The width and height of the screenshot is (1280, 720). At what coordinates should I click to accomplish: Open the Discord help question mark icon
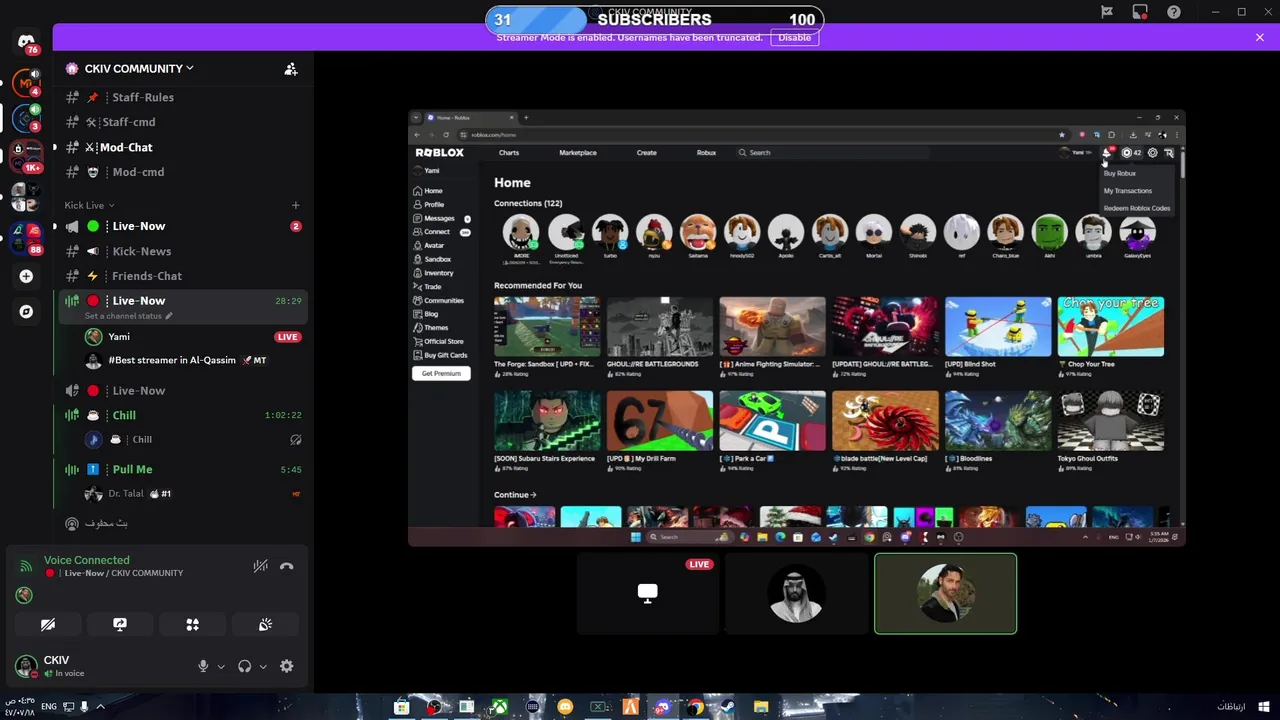(x=1174, y=12)
